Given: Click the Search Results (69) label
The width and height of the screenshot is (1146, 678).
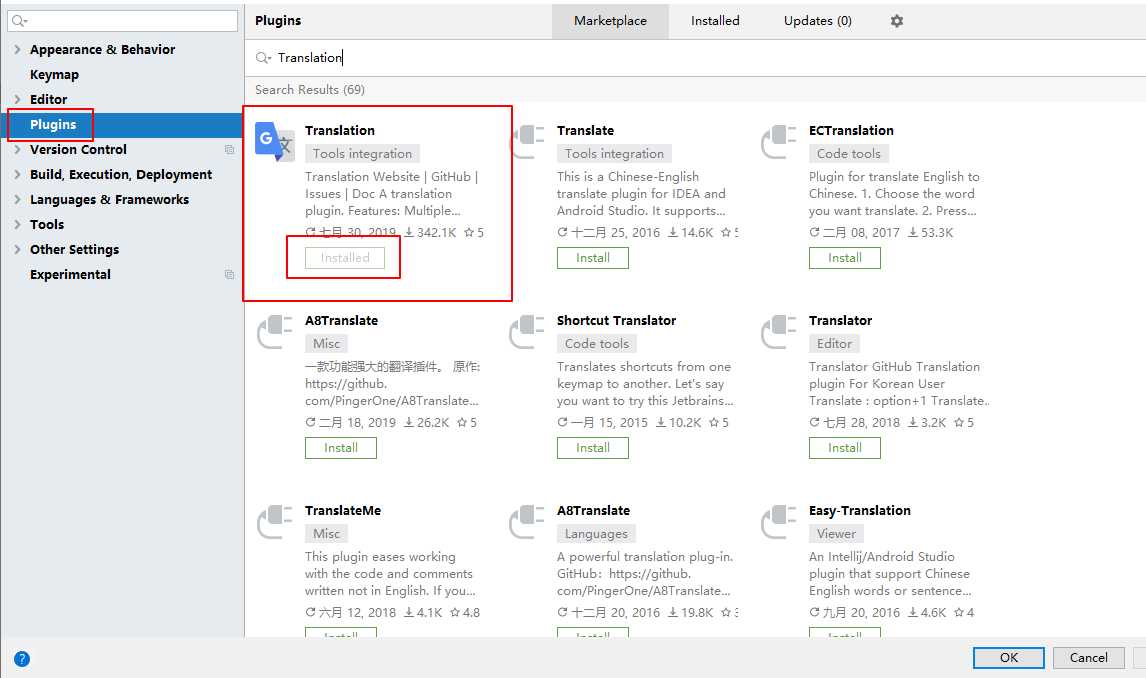Looking at the screenshot, I should tap(310, 89).
